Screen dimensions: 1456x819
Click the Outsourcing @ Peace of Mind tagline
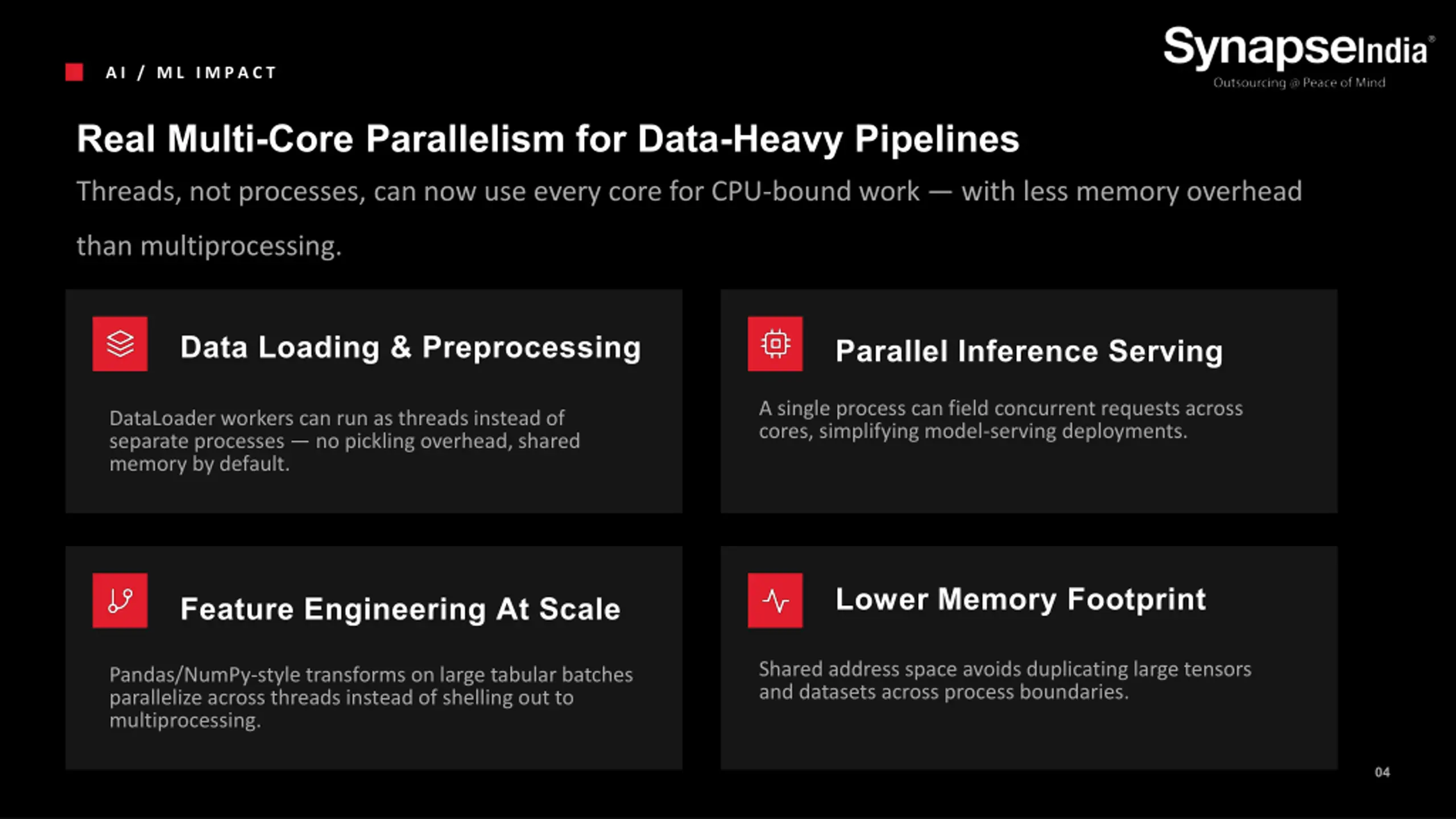click(x=1299, y=83)
